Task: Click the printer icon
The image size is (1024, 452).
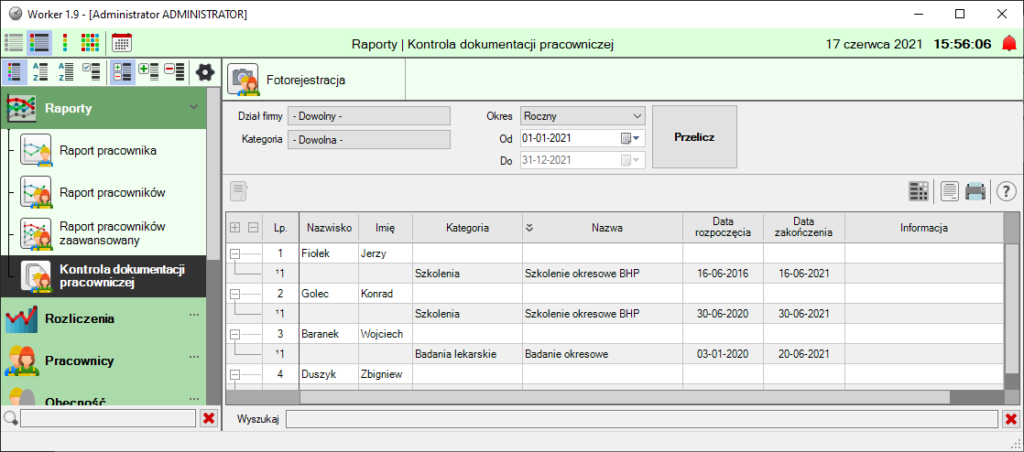Action: tap(975, 191)
